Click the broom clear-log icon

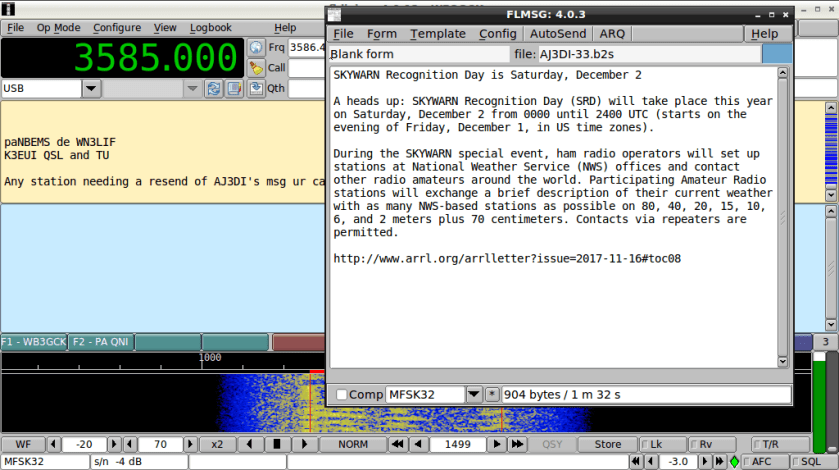point(256,68)
